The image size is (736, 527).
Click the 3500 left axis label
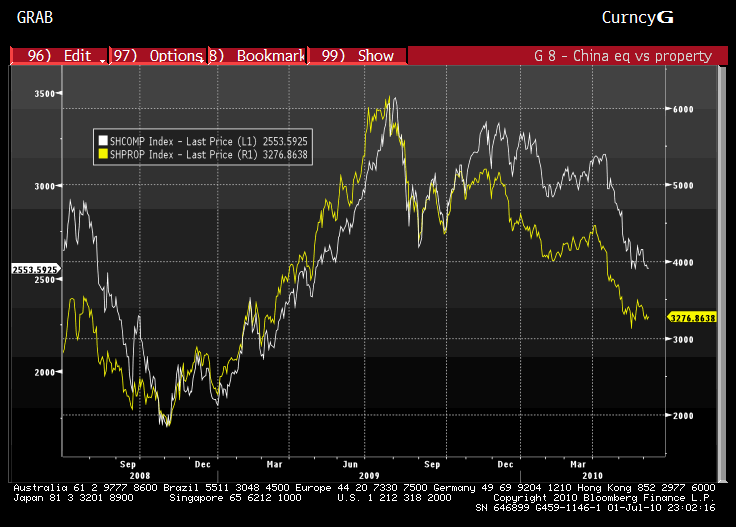coord(45,93)
